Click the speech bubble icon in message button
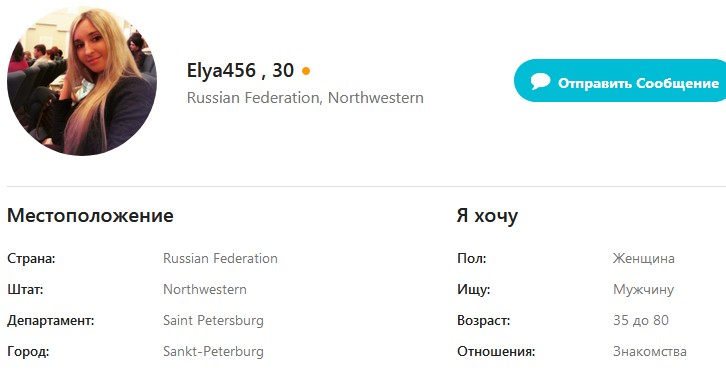This screenshot has width=726, height=376. point(540,81)
